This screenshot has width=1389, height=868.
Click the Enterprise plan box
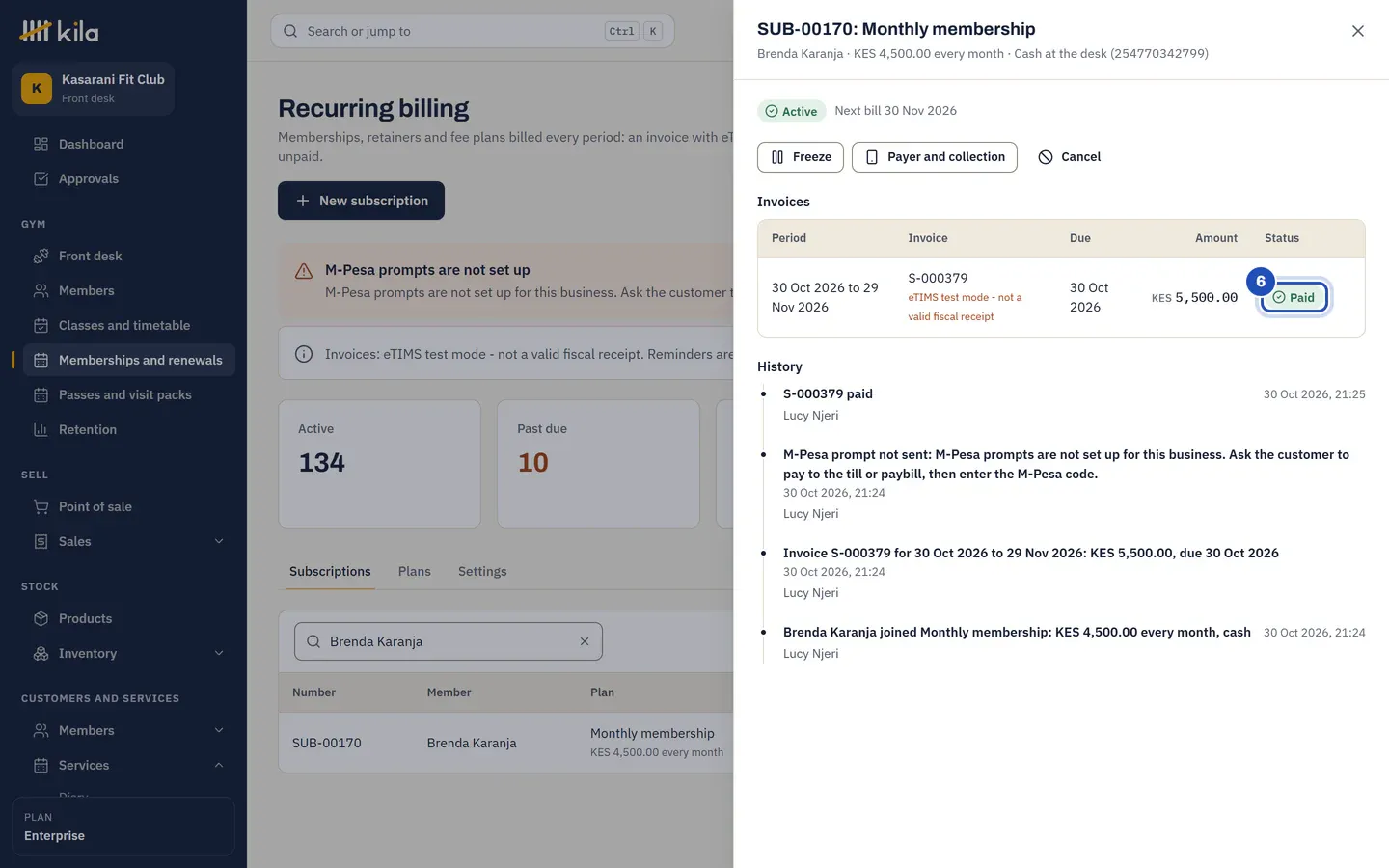123,827
